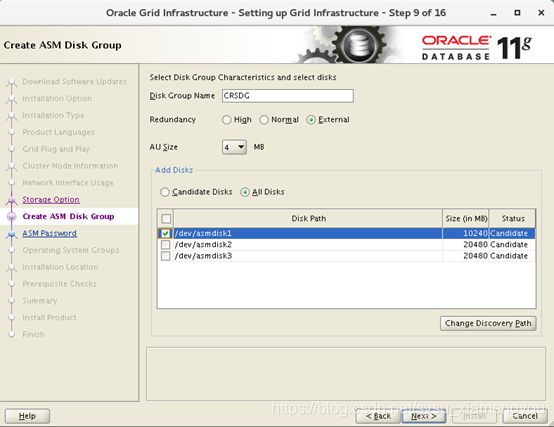Click the Disk Group Name field
The height and width of the screenshot is (427, 554).
(x=288, y=96)
